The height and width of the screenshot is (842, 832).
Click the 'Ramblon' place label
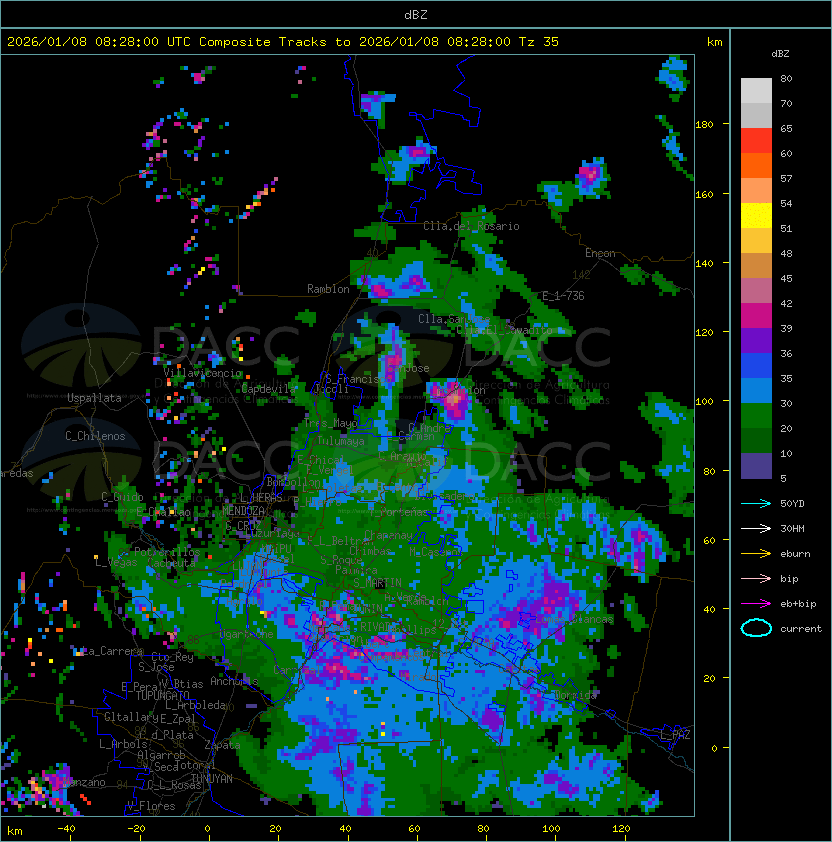click(328, 289)
